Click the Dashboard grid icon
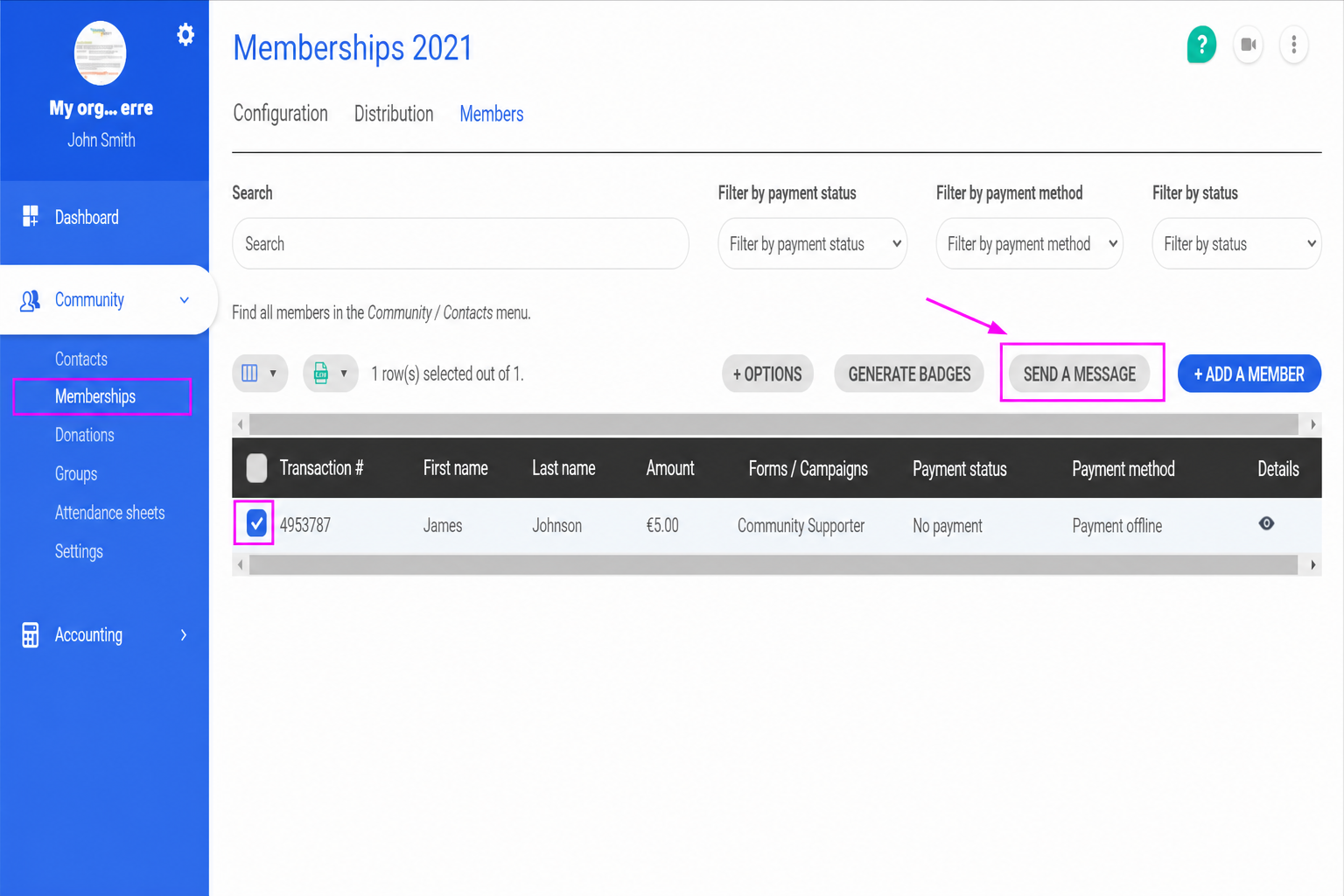The height and width of the screenshot is (896, 1344). (x=31, y=216)
